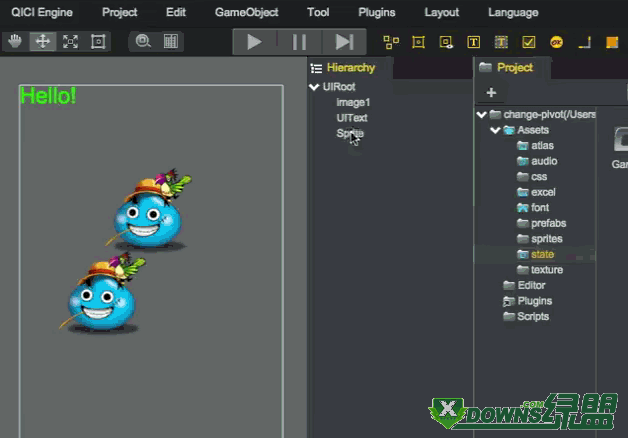Screen dimensions: 628x438
Task: Open the Language menu
Action: (513, 12)
